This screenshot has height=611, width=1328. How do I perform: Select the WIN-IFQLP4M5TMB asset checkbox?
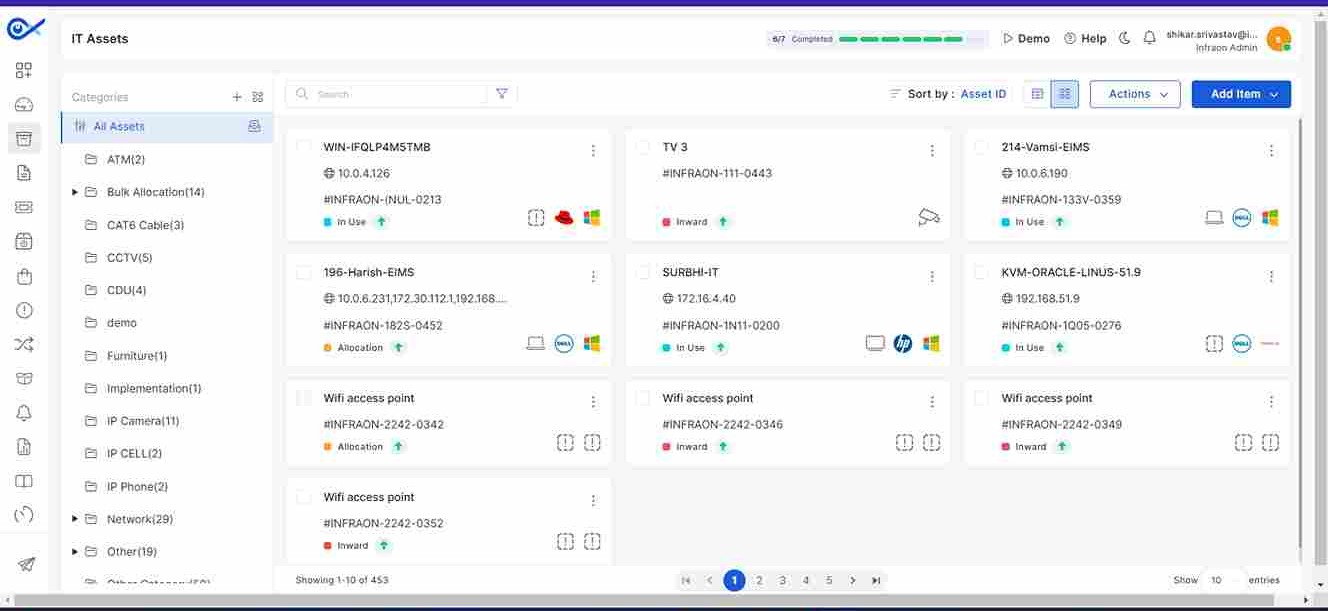(304, 147)
